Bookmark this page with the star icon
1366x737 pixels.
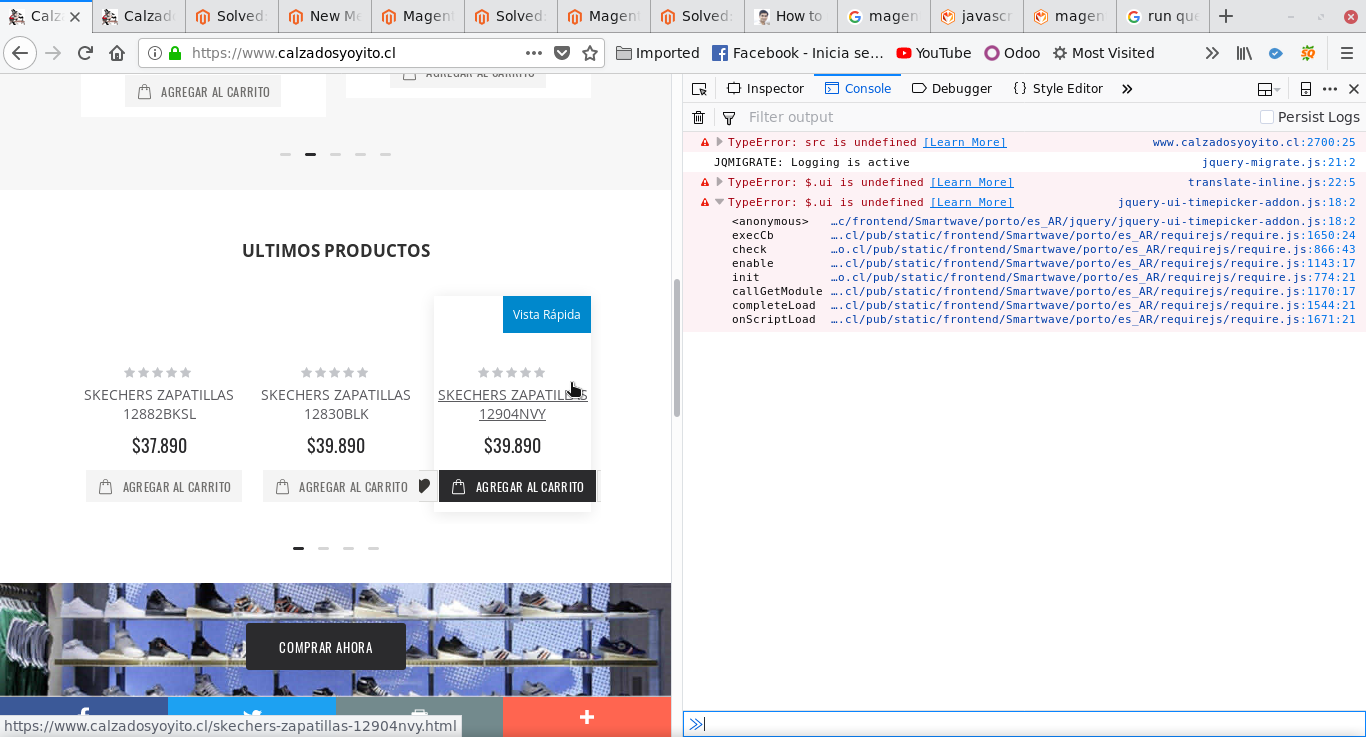(590, 53)
